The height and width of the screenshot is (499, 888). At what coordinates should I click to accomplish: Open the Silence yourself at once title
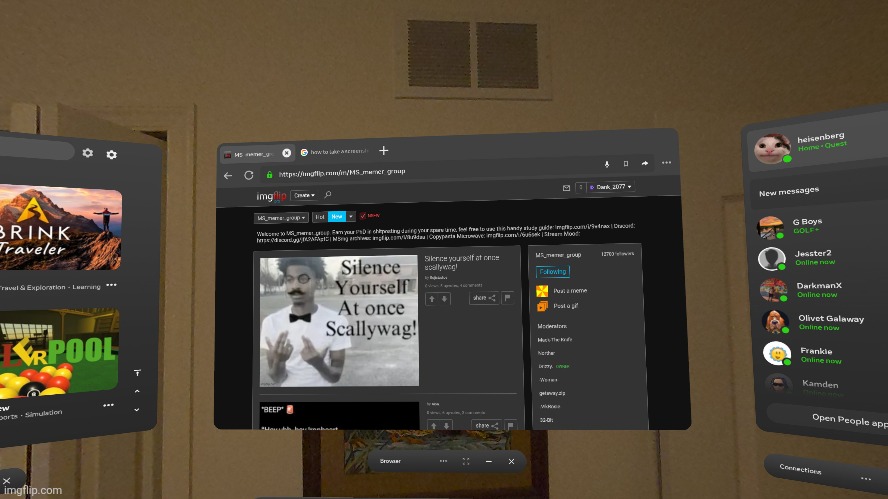(462, 262)
